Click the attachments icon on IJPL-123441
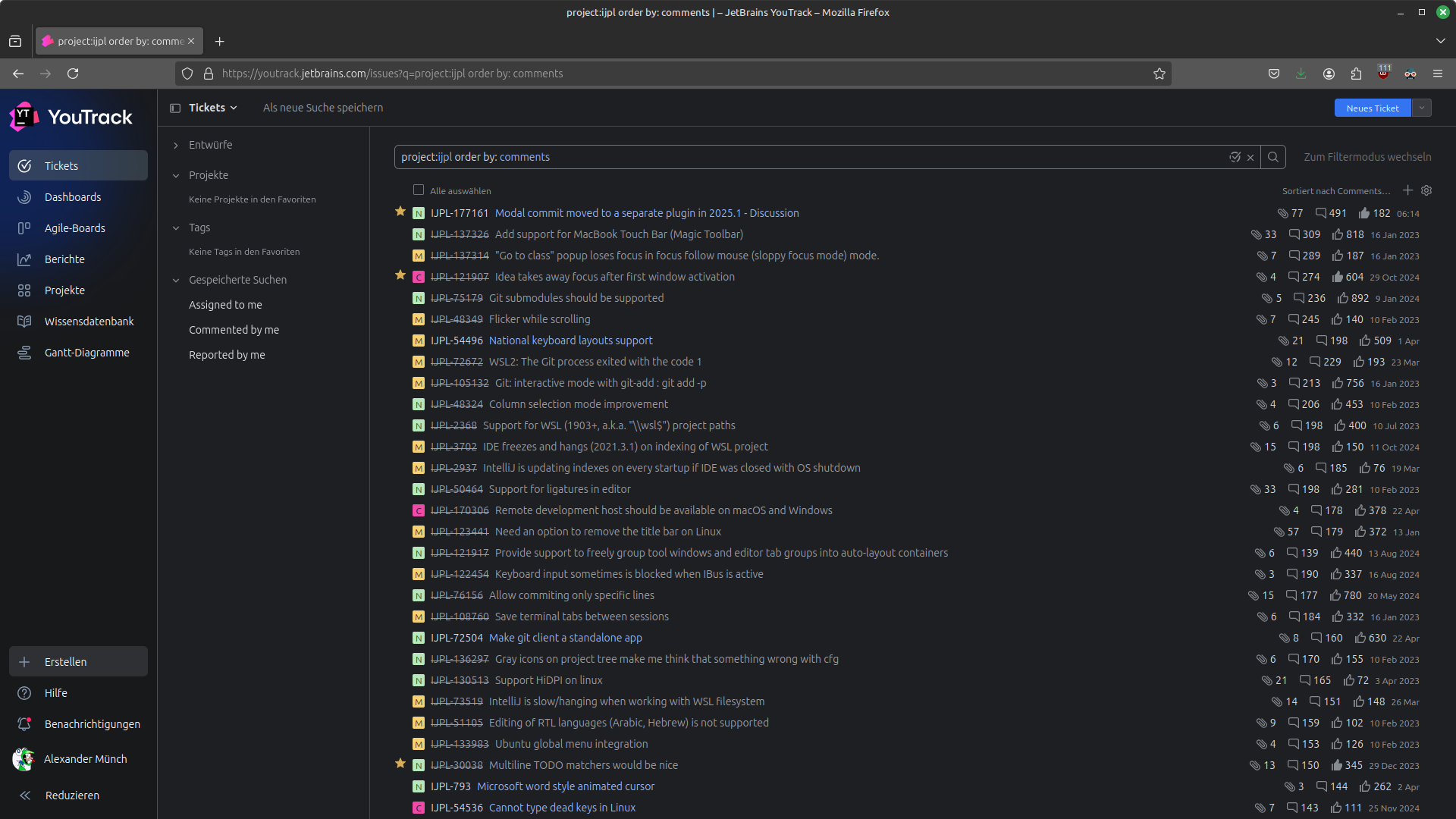 [x=1279, y=532]
